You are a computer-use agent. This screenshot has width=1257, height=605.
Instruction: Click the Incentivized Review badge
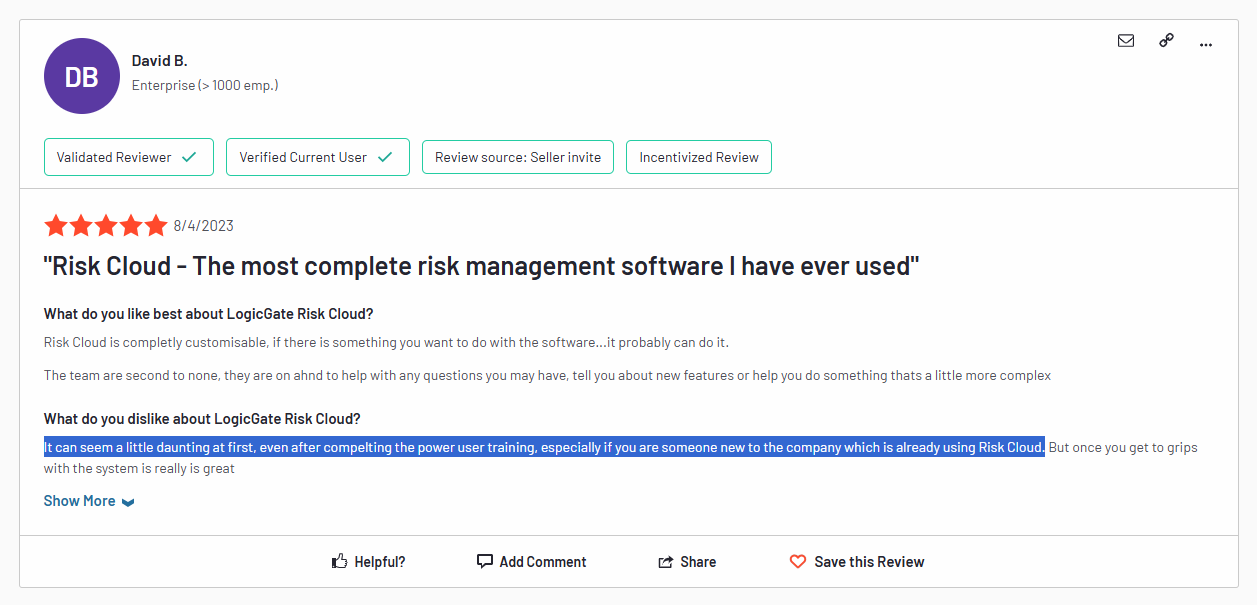[x=698, y=157]
